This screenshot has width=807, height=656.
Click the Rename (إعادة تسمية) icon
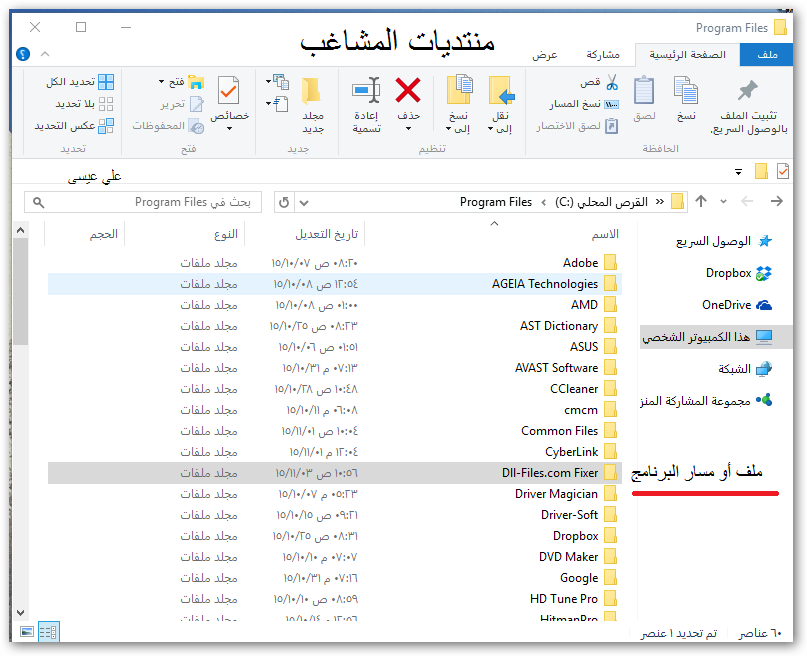pyautogui.click(x=366, y=92)
